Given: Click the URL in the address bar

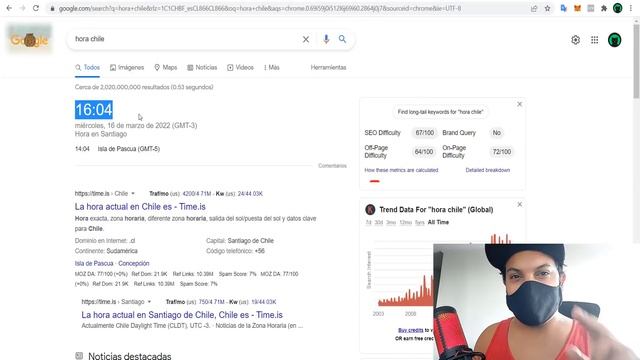Looking at the screenshot, I should [260, 9].
